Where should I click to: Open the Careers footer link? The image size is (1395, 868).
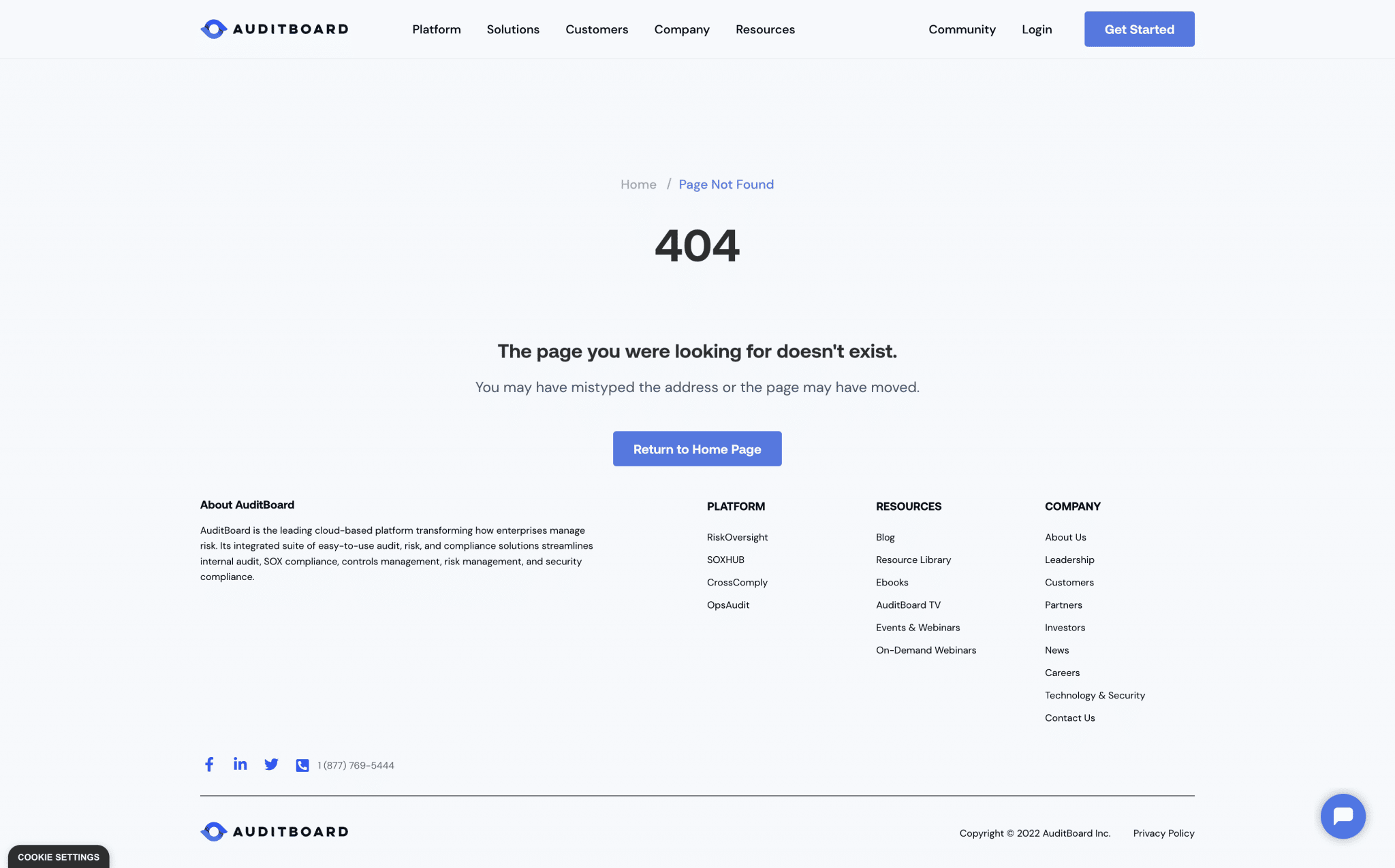pos(1062,672)
